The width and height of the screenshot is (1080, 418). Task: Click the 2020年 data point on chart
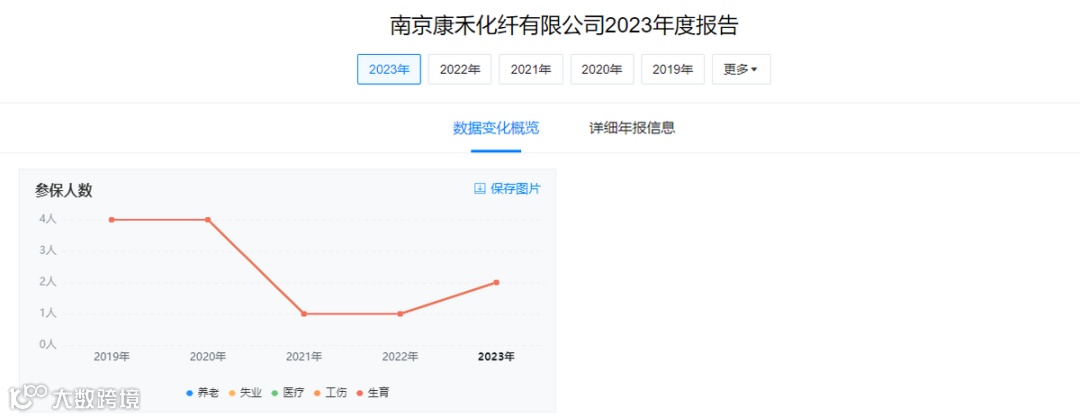(x=208, y=220)
